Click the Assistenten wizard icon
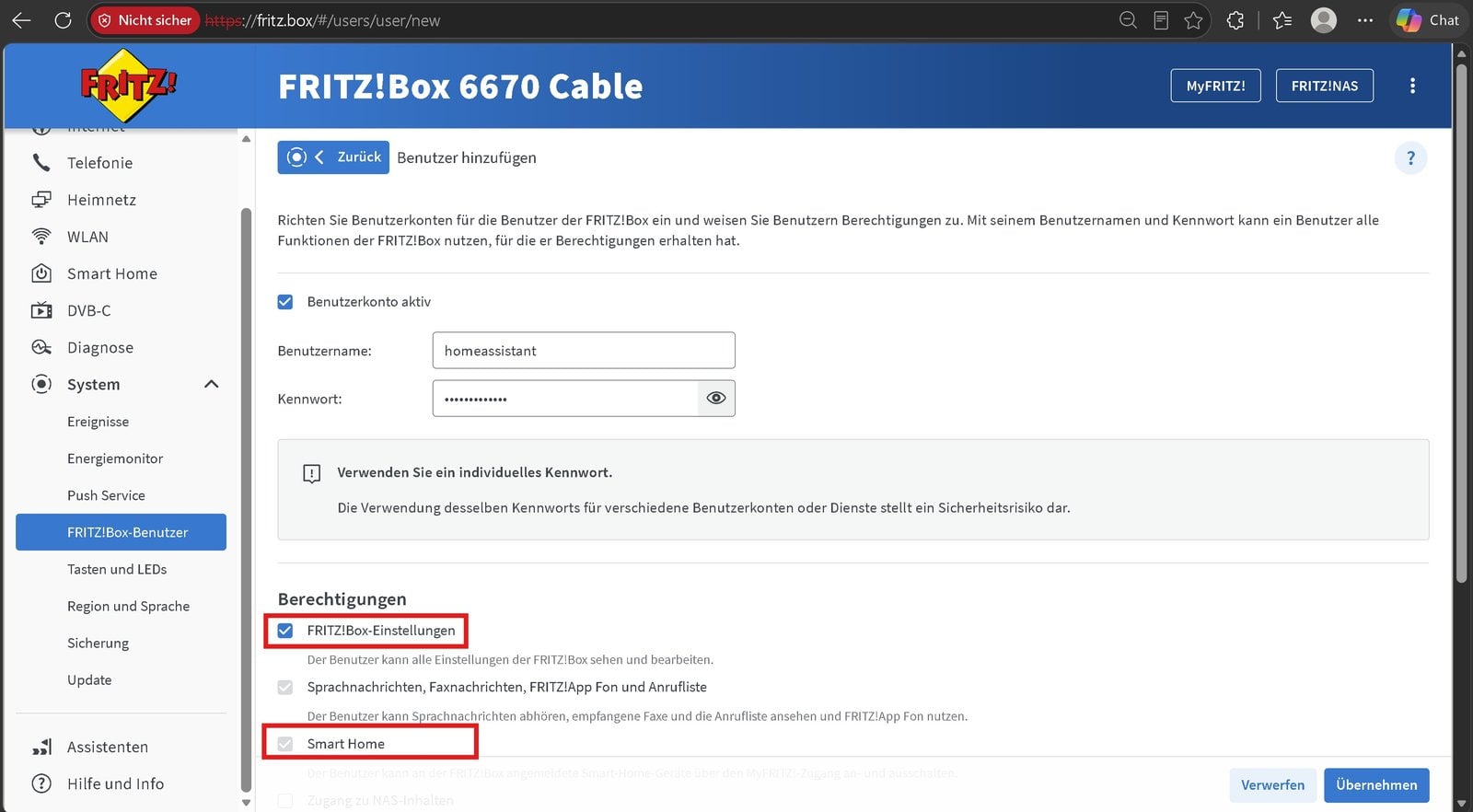The height and width of the screenshot is (812, 1473). (41, 747)
